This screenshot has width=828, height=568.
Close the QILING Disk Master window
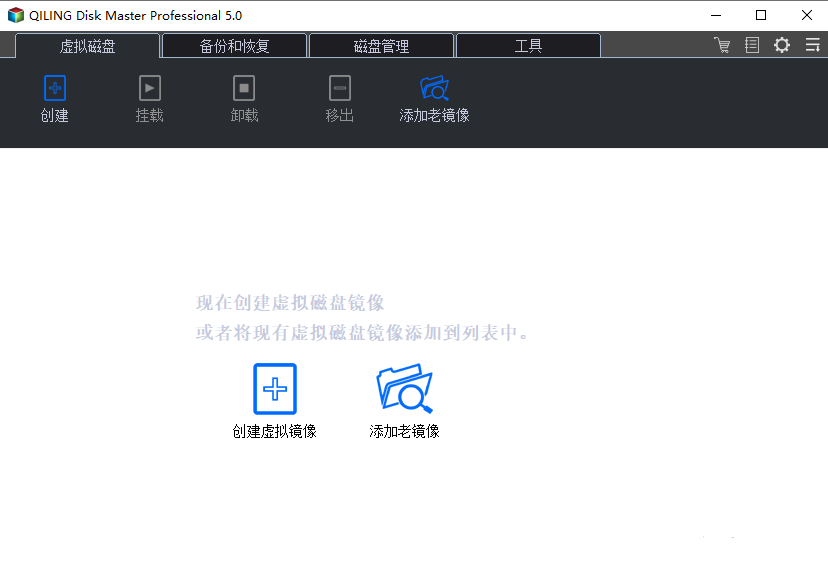(806, 15)
